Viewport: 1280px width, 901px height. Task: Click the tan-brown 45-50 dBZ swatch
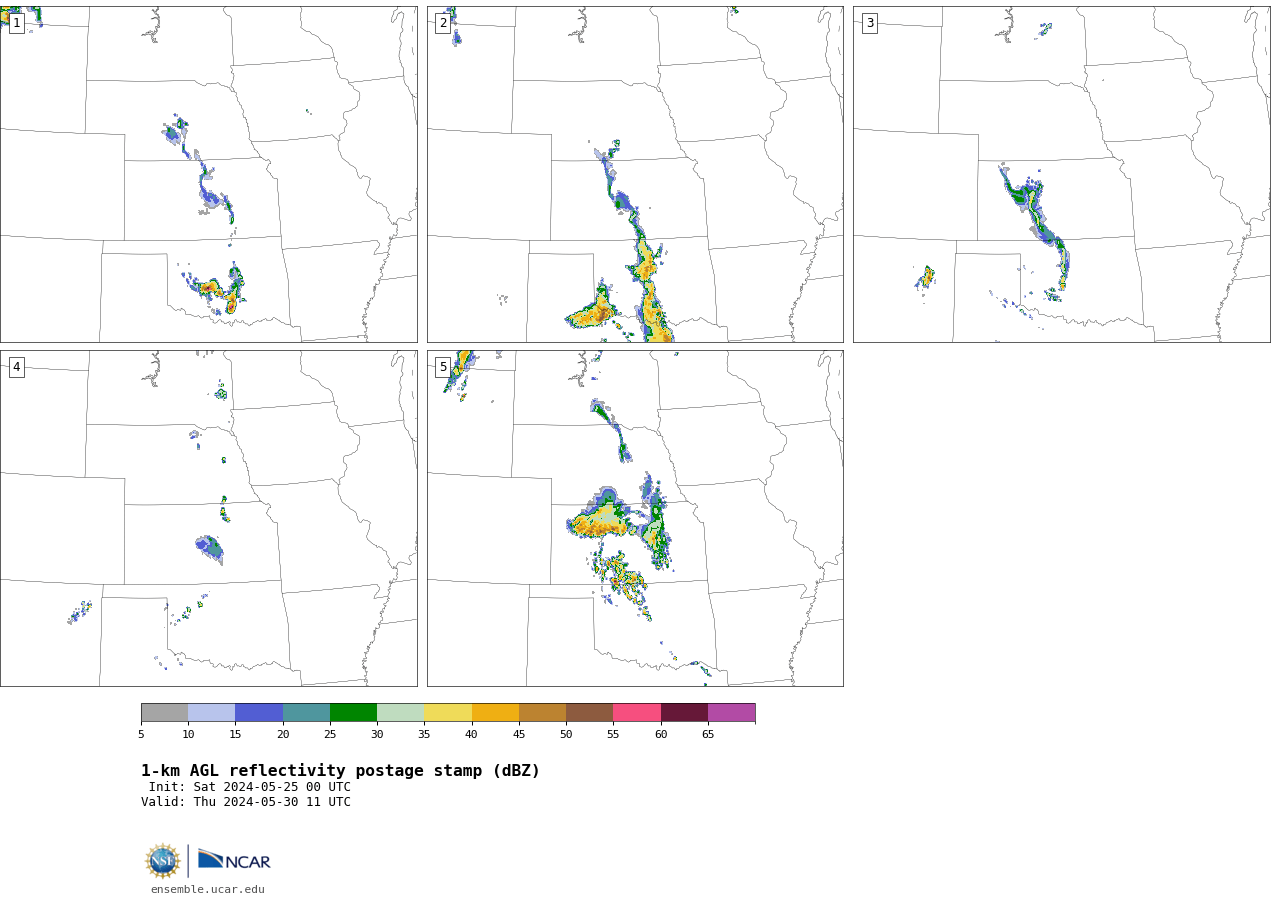coord(542,713)
